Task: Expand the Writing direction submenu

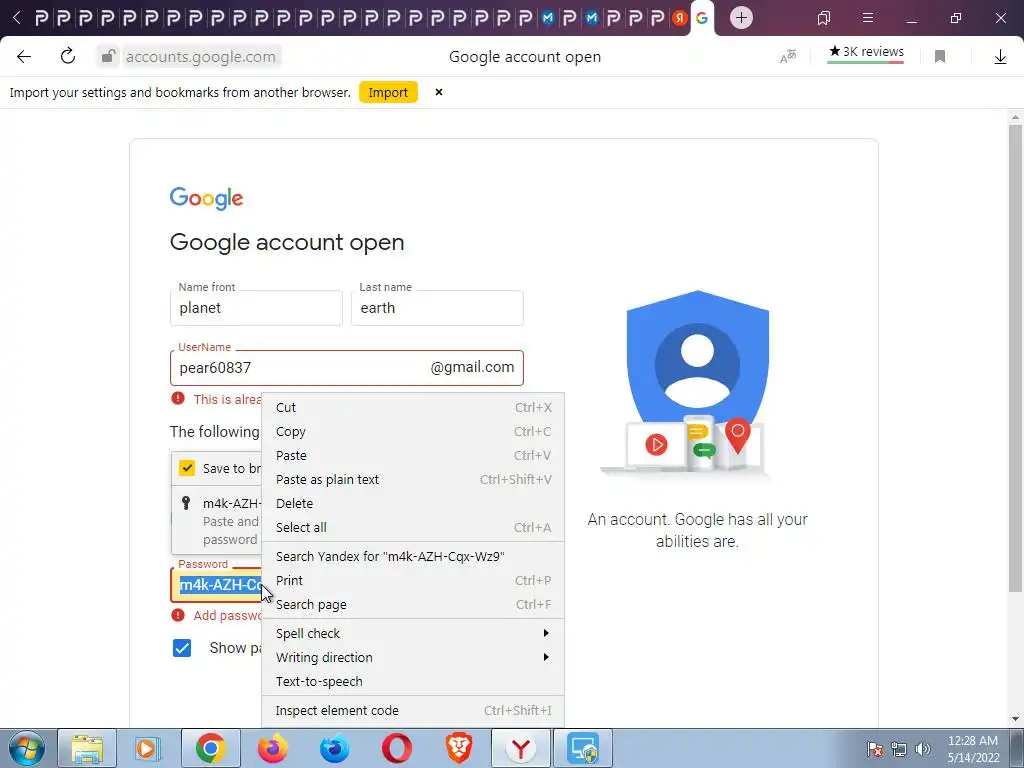Action: (x=413, y=658)
